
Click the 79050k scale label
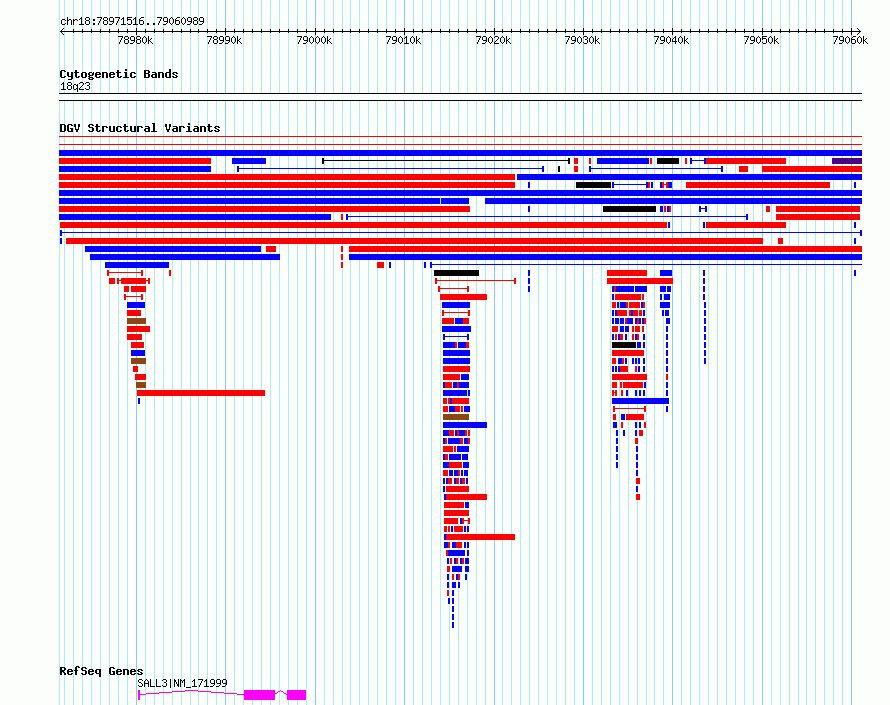click(x=761, y=40)
